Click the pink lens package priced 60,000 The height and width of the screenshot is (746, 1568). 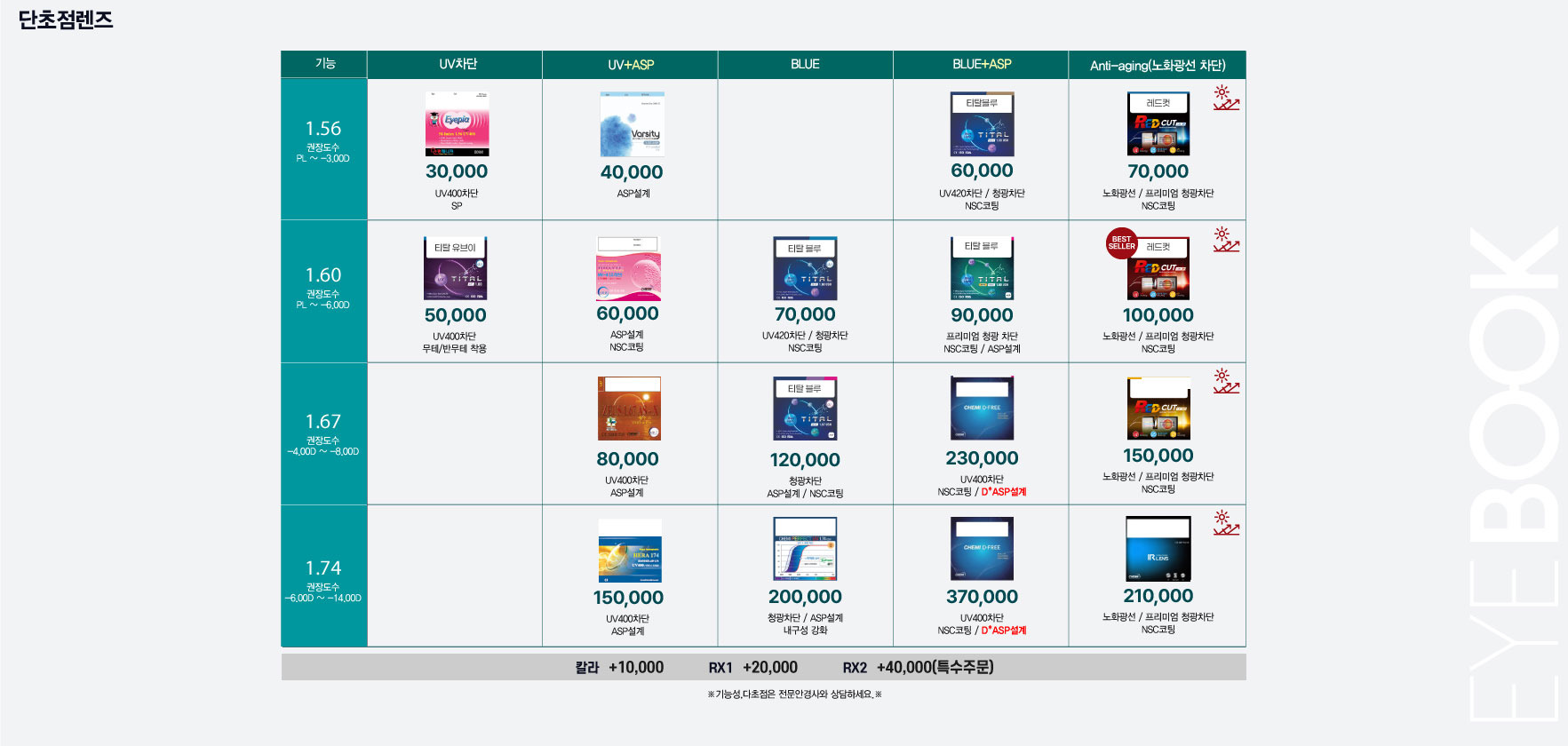tap(628, 268)
